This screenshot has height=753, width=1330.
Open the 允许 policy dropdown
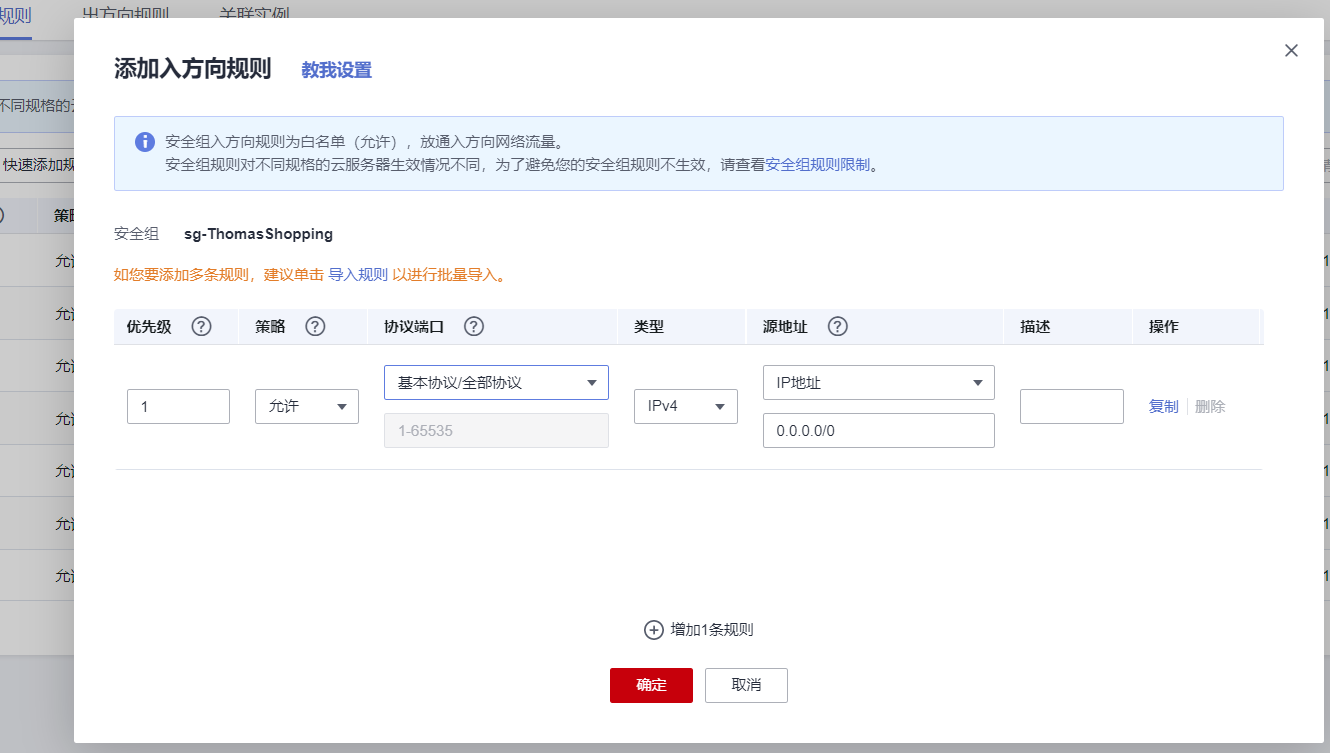click(307, 407)
